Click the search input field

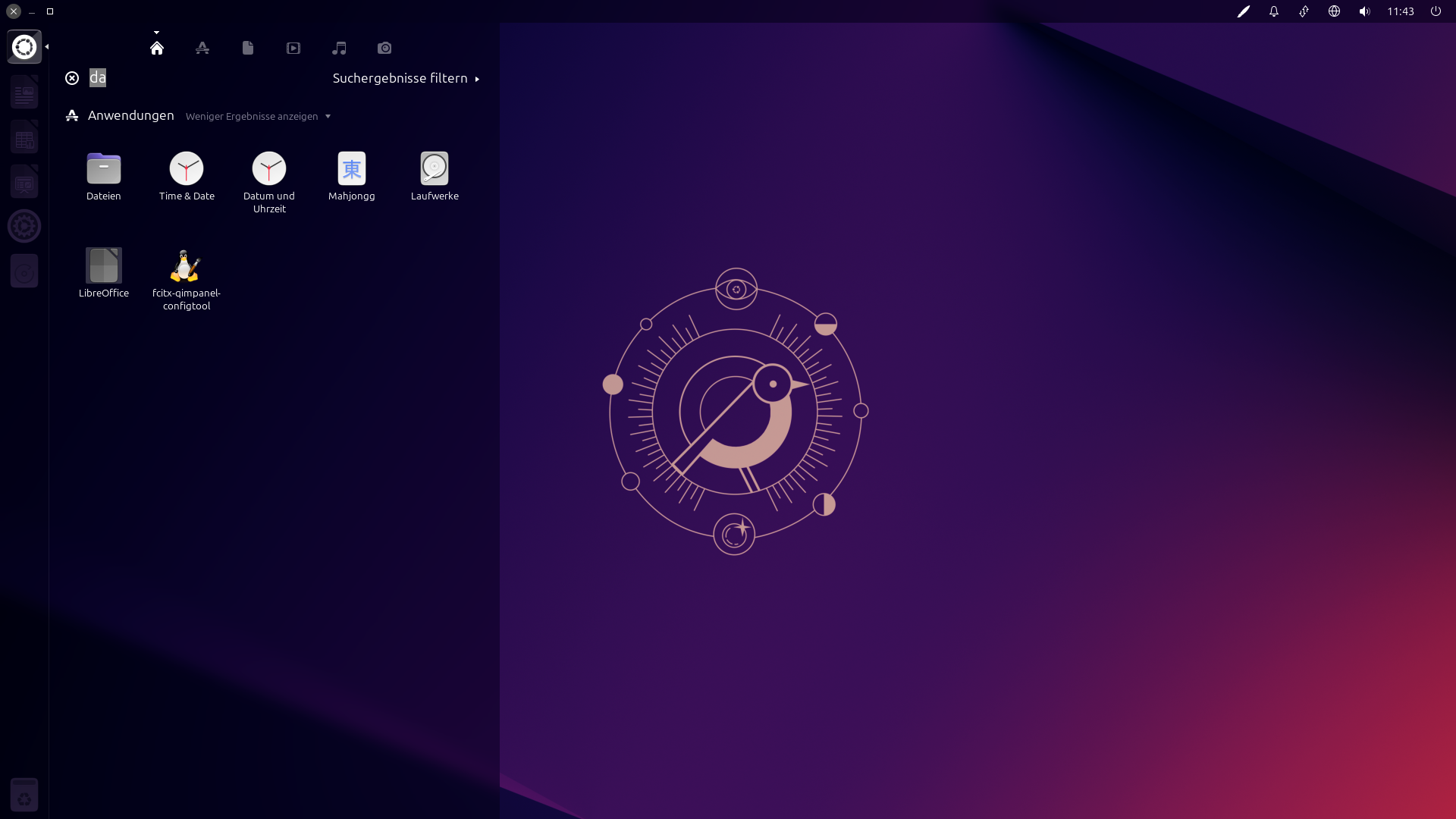tap(205, 78)
